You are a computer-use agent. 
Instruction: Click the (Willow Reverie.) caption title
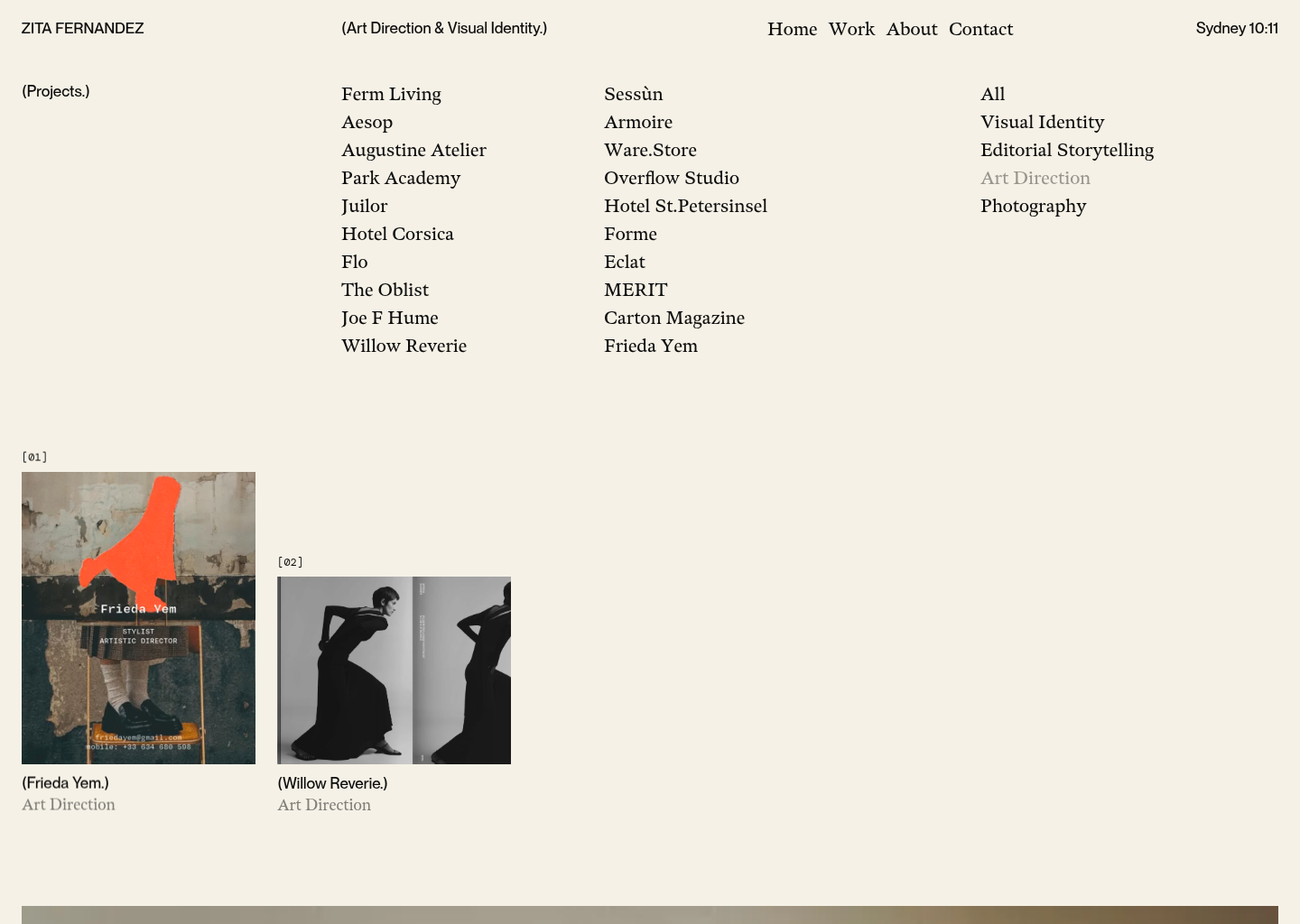(332, 783)
